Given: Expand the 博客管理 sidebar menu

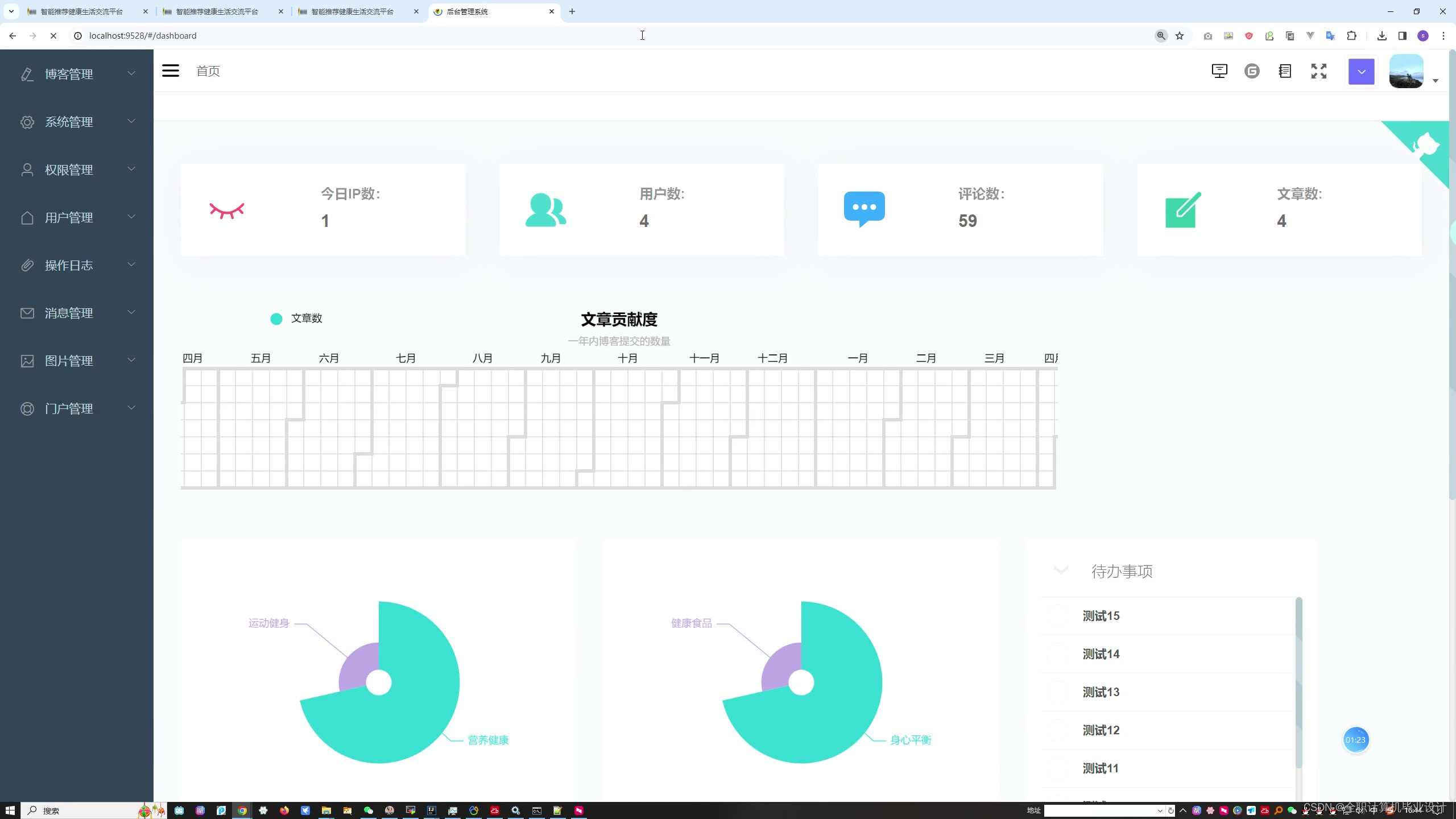Looking at the screenshot, I should pyautogui.click(x=77, y=74).
